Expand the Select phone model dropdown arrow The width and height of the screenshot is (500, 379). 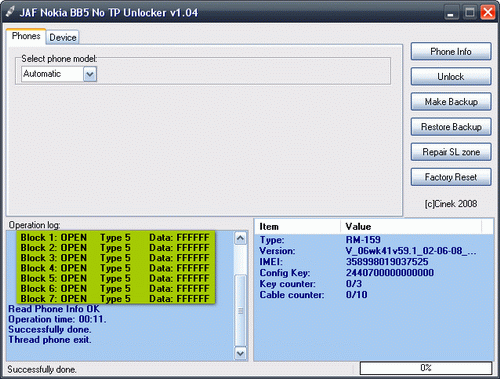[x=90, y=74]
